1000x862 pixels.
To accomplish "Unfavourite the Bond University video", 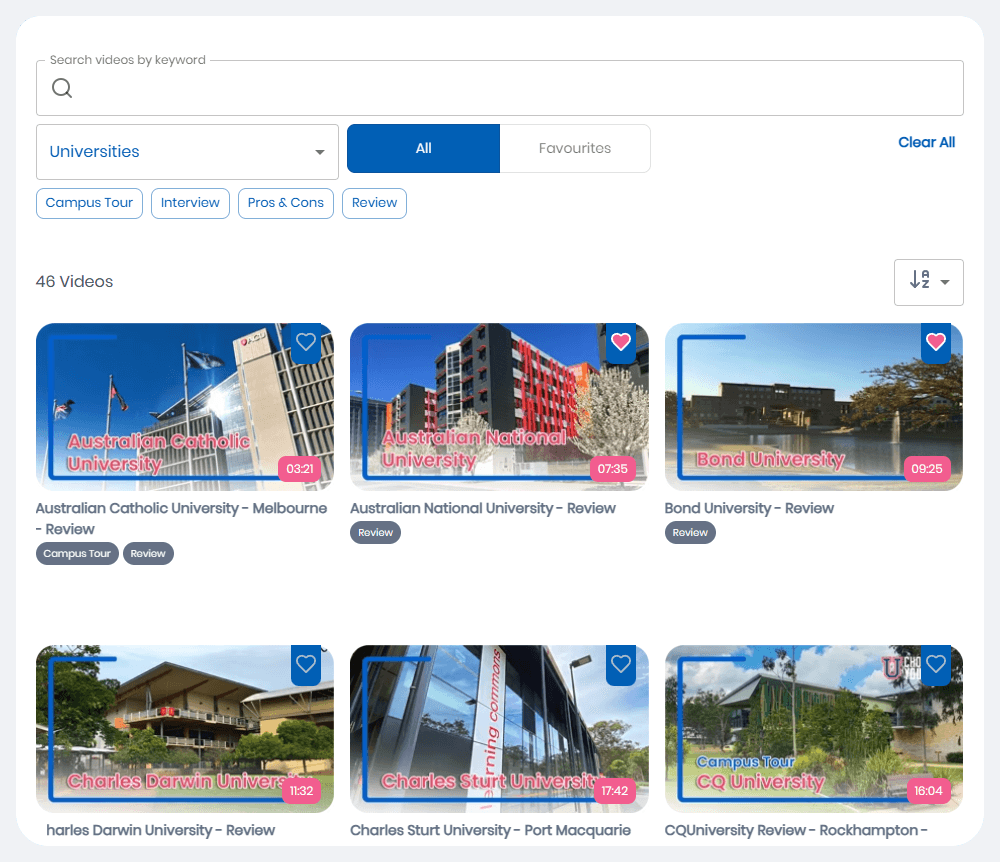I will click(x=936, y=342).
